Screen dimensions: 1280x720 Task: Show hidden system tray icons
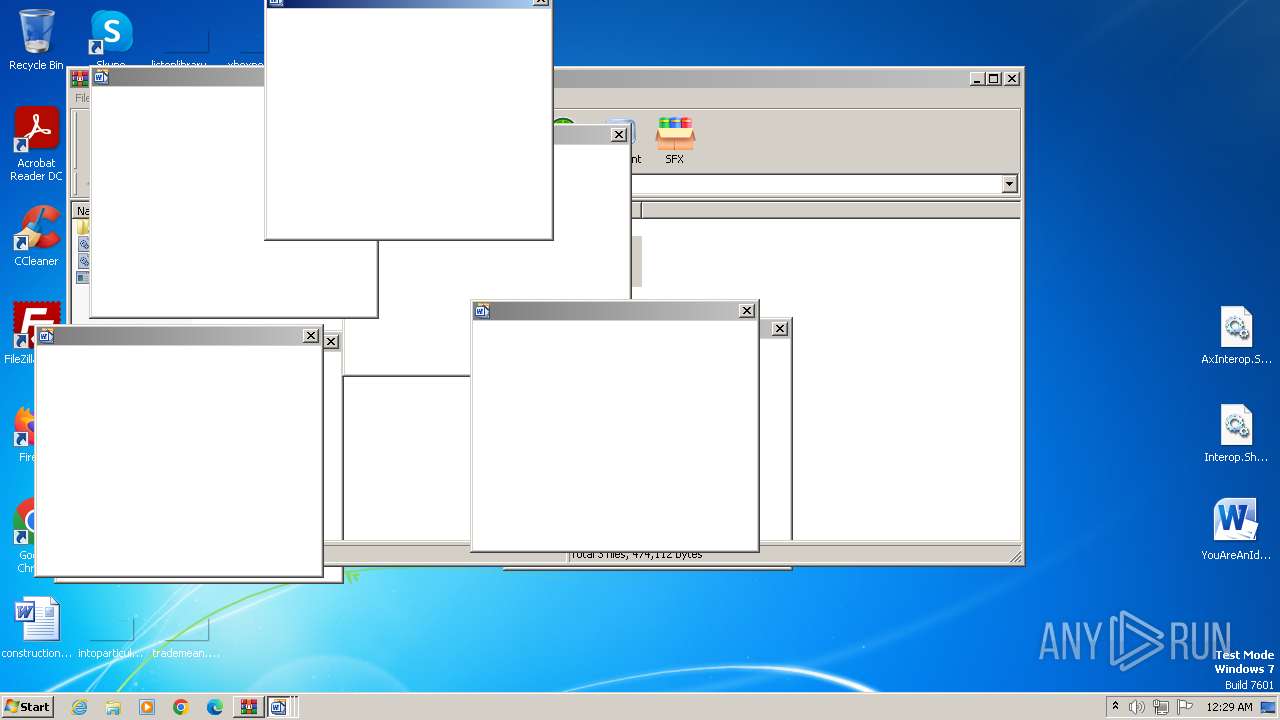pos(1115,707)
